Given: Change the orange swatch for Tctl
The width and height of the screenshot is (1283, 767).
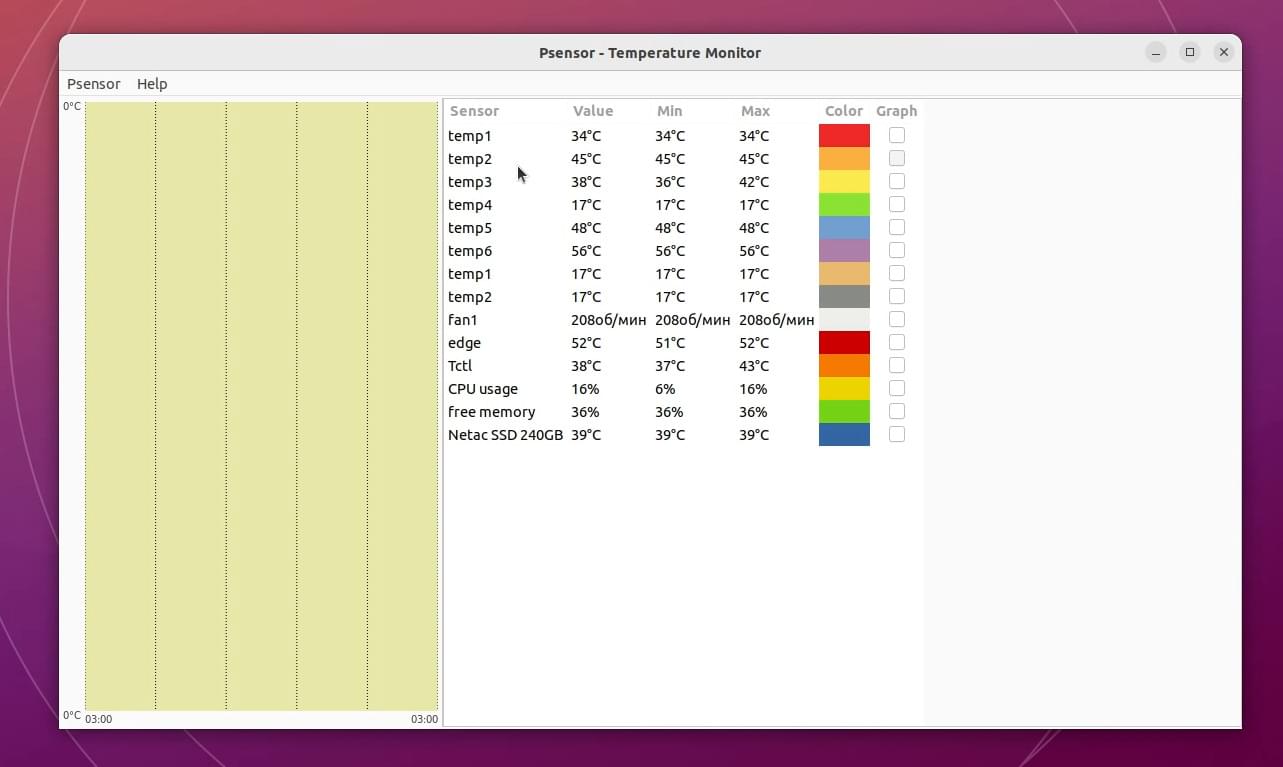Looking at the screenshot, I should (844, 365).
